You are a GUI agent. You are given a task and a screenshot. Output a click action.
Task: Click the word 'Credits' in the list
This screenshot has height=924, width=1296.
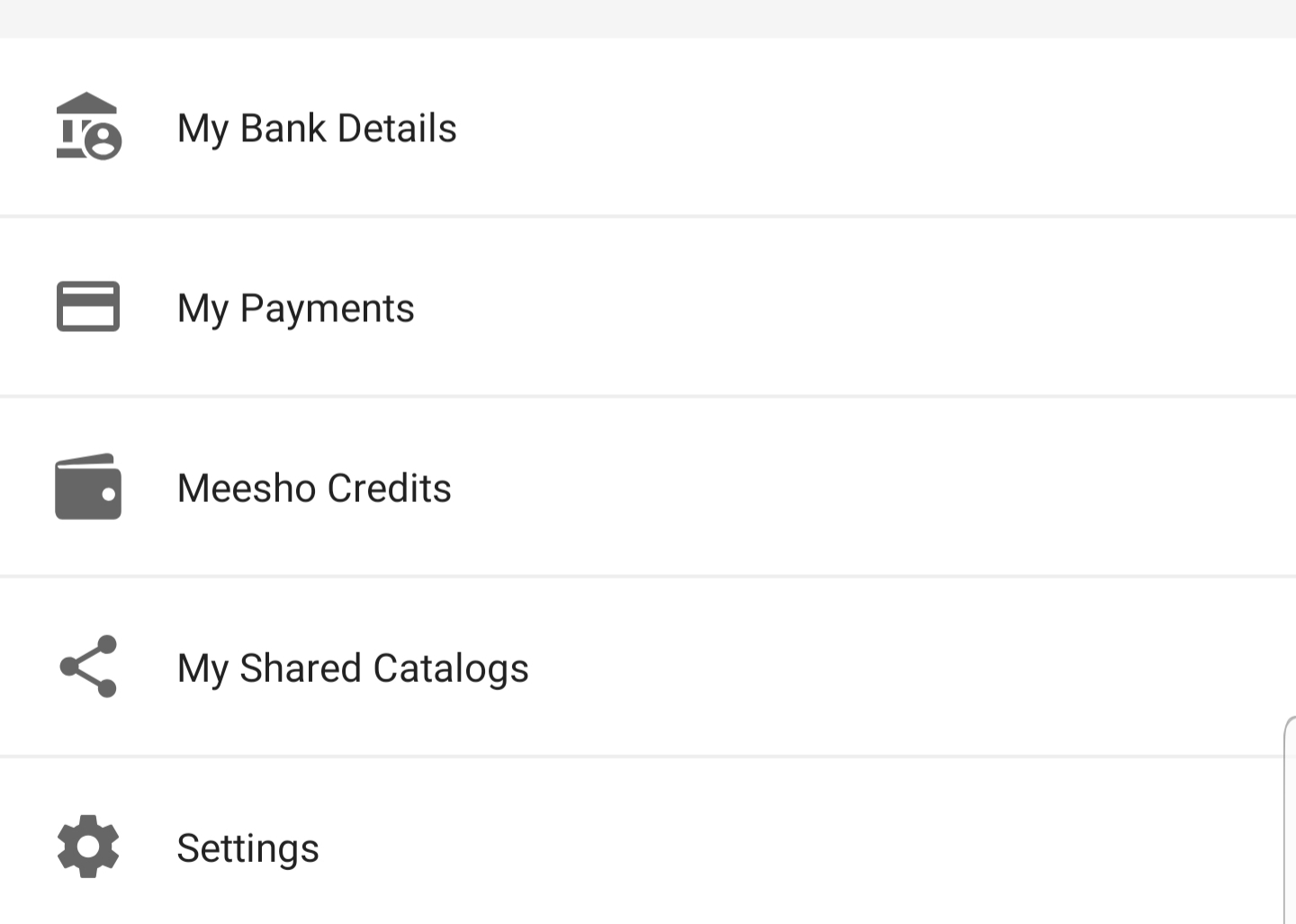[389, 489]
